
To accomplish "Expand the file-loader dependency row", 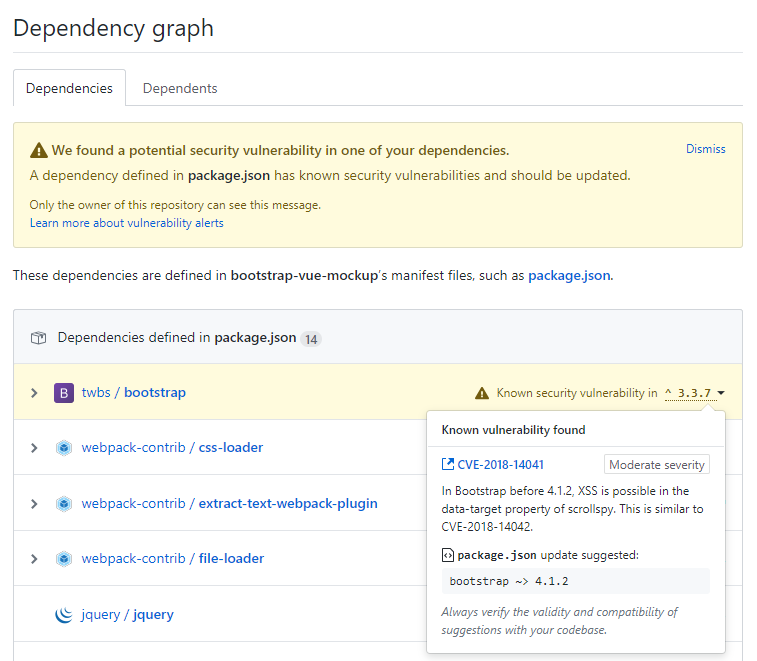I will (34, 559).
